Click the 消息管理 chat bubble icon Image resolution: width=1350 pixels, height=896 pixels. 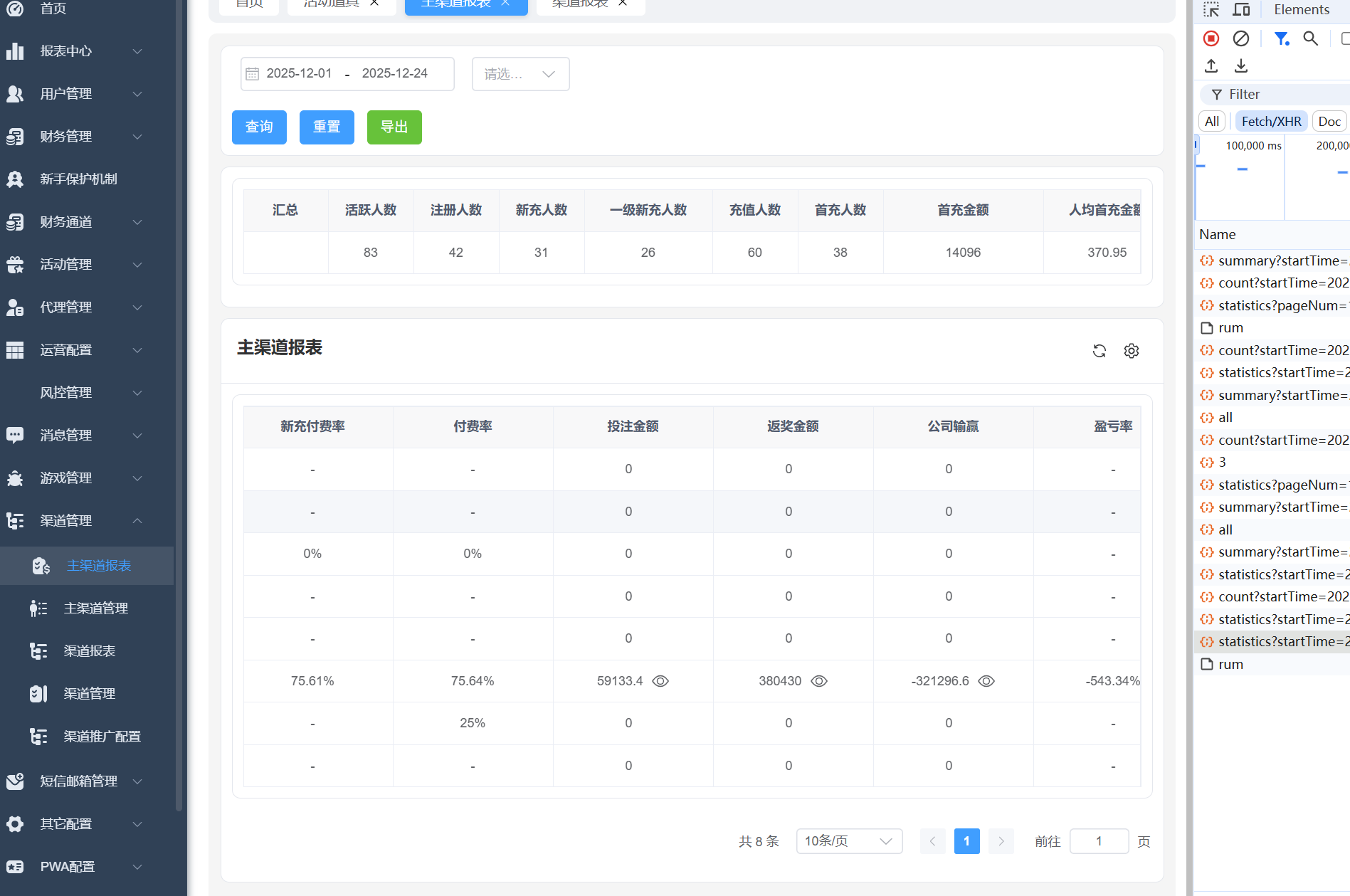coord(15,436)
